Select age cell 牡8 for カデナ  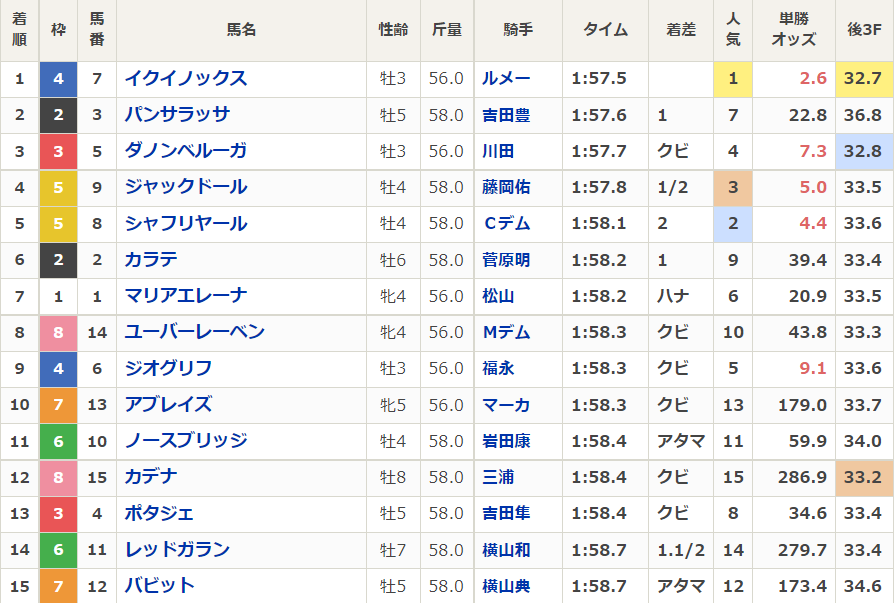tap(393, 476)
